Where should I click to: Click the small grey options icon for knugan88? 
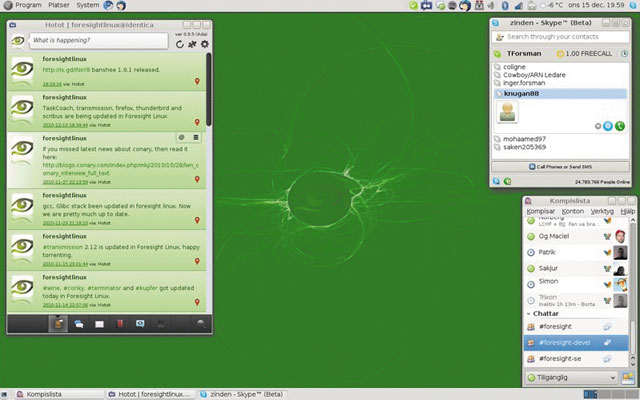coord(598,127)
